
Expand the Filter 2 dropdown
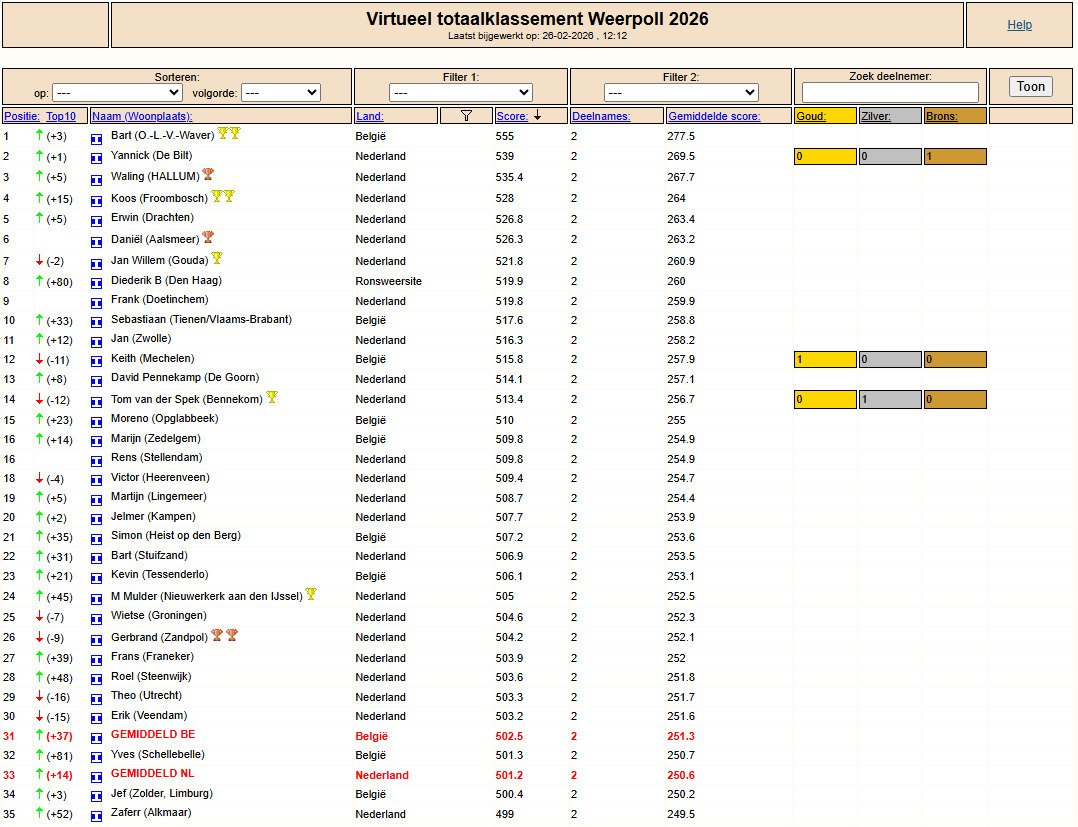pyautogui.click(x=681, y=92)
